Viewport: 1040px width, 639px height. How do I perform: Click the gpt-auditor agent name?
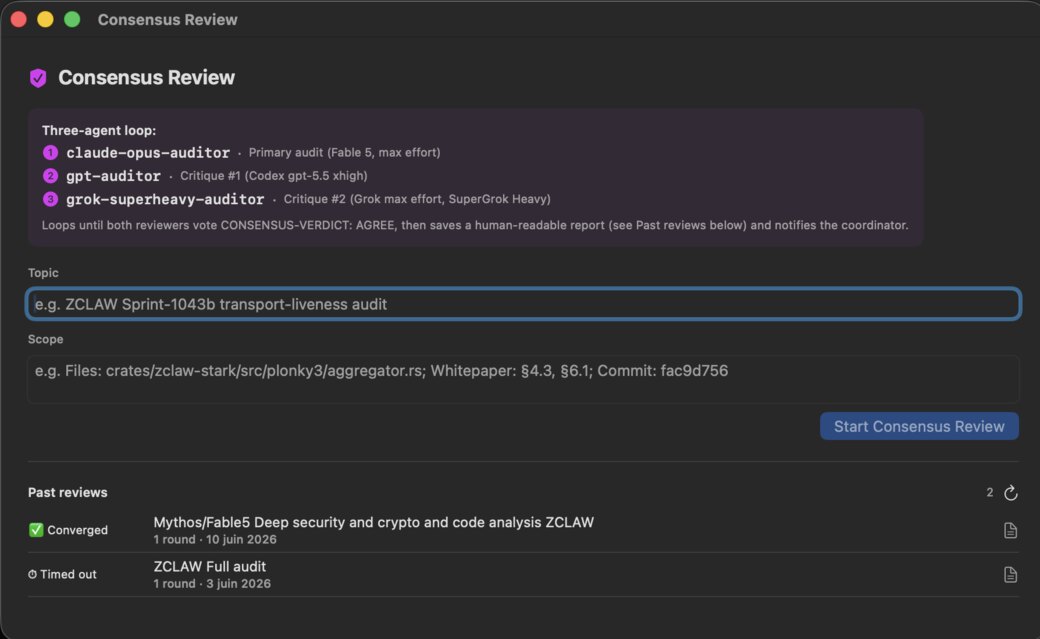pos(113,176)
